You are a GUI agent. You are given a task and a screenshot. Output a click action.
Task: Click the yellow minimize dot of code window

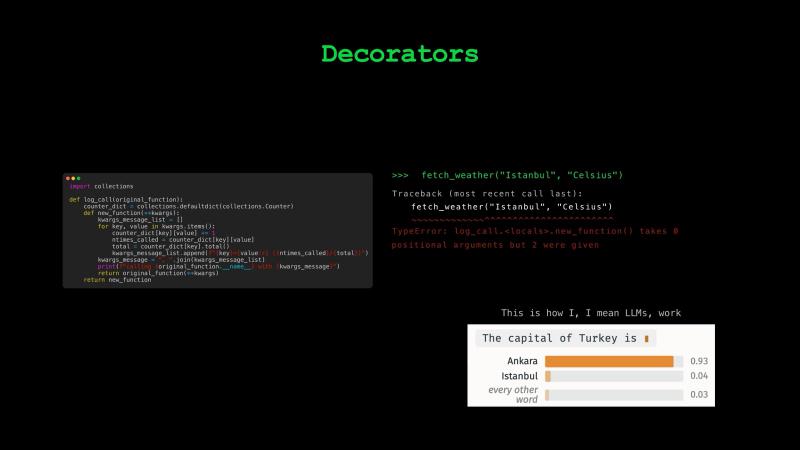73,179
